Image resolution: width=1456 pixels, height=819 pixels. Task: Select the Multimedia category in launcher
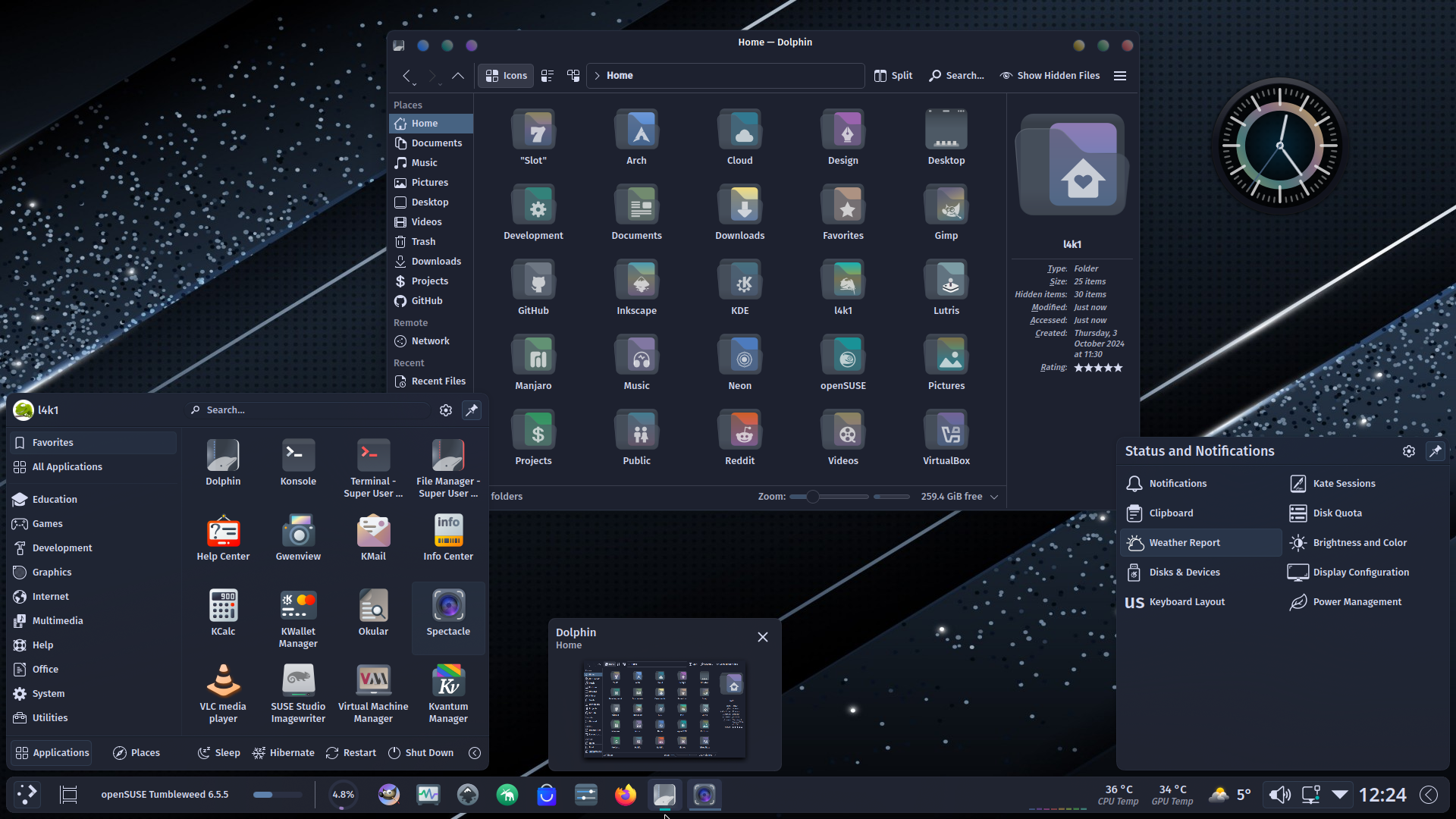(x=94, y=621)
